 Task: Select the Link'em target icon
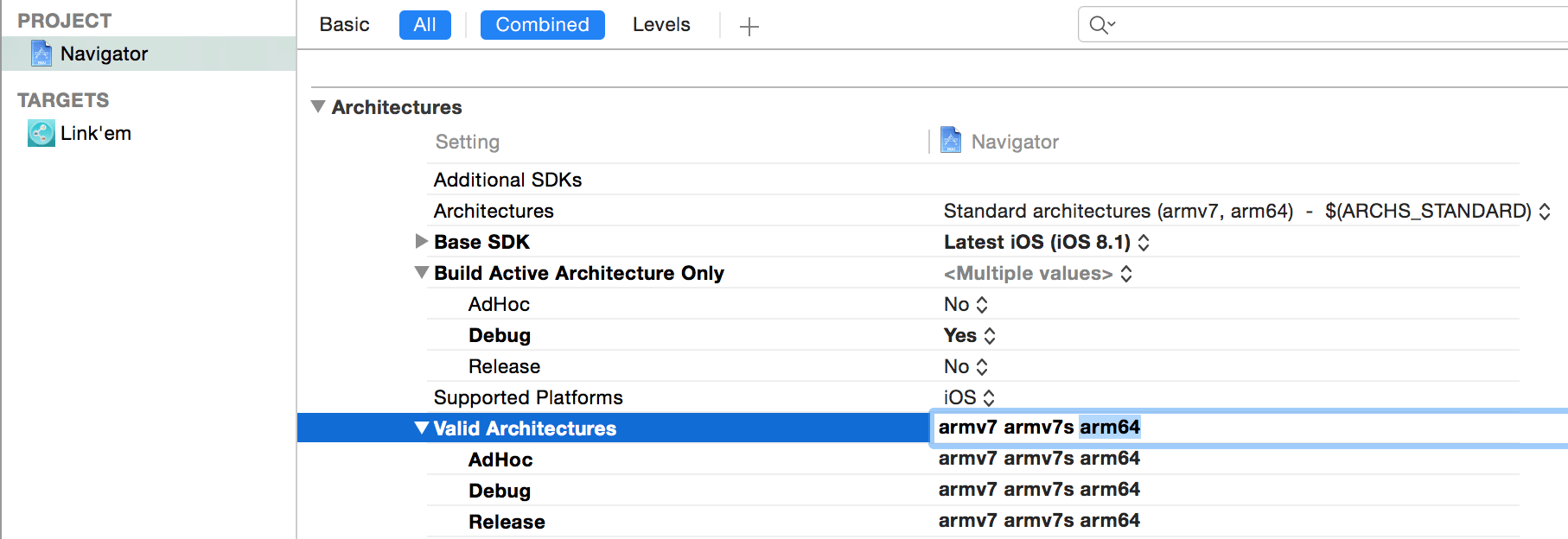[x=41, y=133]
